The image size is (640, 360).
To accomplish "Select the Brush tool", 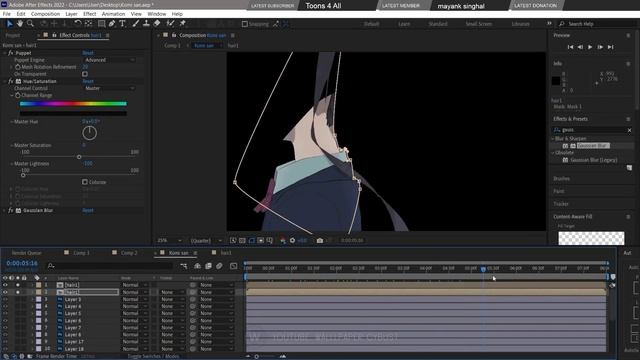I will tap(136, 24).
